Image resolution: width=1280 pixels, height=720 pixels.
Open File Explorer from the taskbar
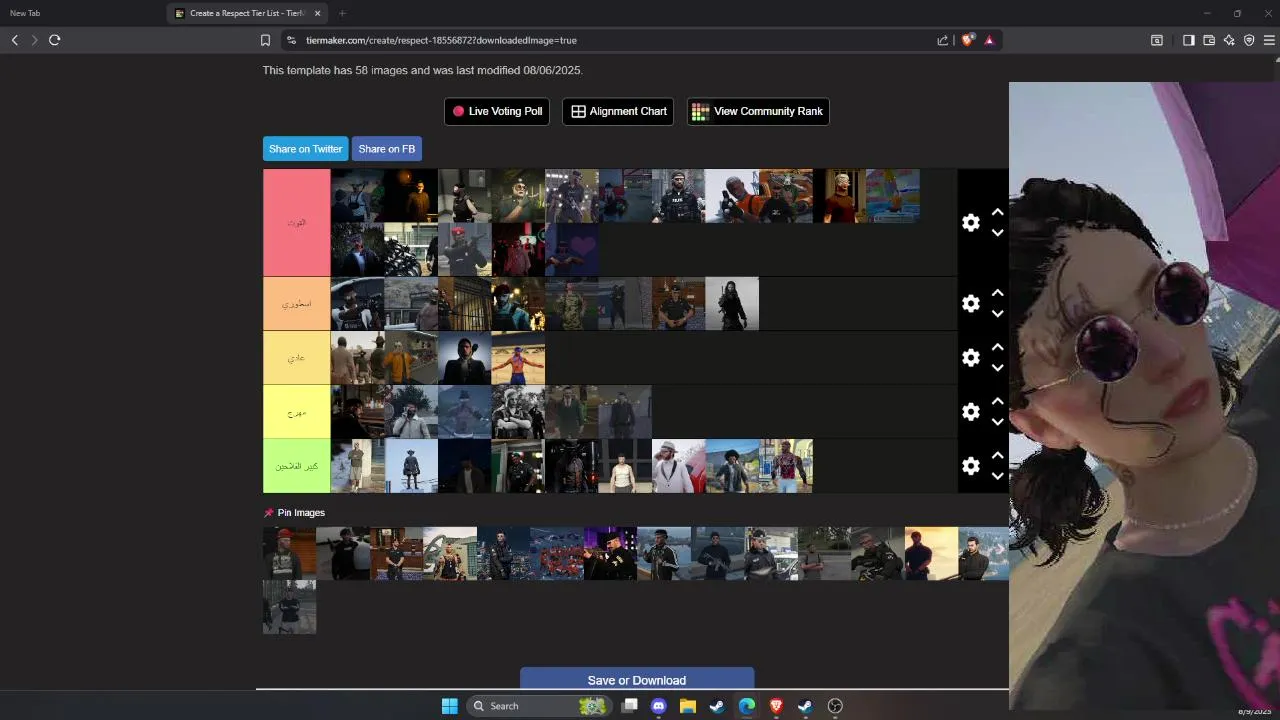[688, 706]
